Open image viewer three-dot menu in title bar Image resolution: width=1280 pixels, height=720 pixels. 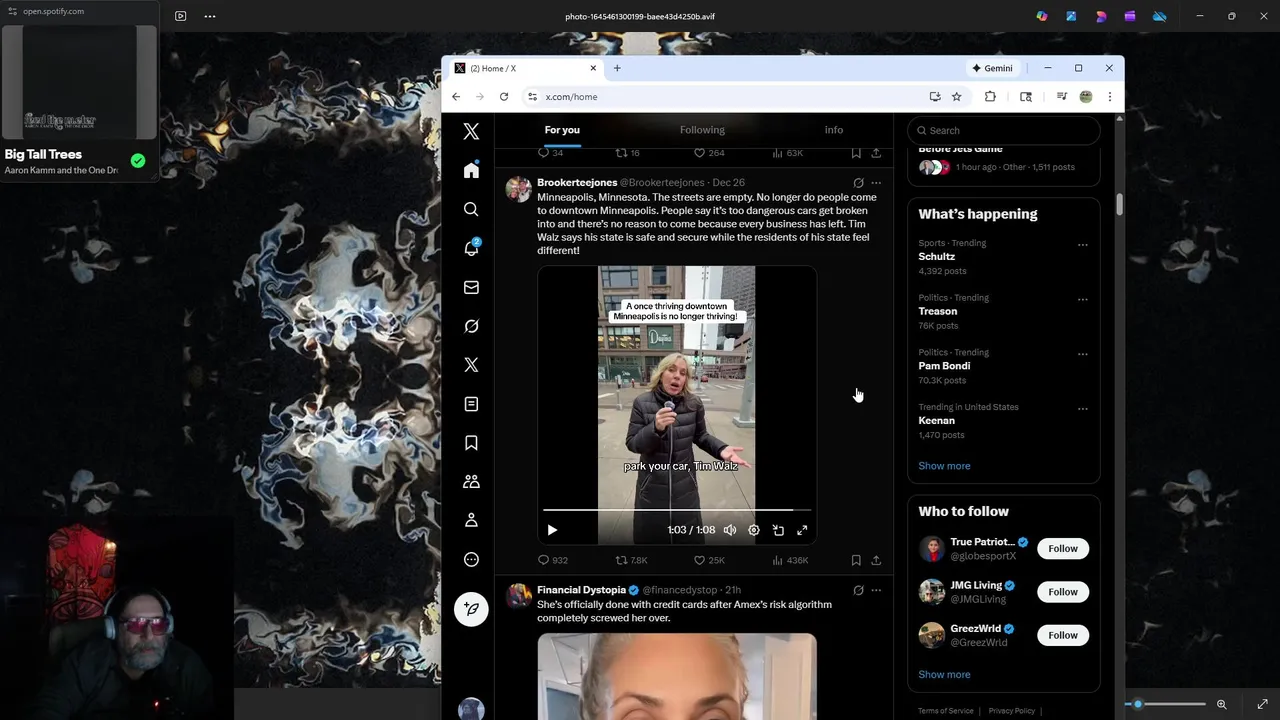[x=209, y=16]
